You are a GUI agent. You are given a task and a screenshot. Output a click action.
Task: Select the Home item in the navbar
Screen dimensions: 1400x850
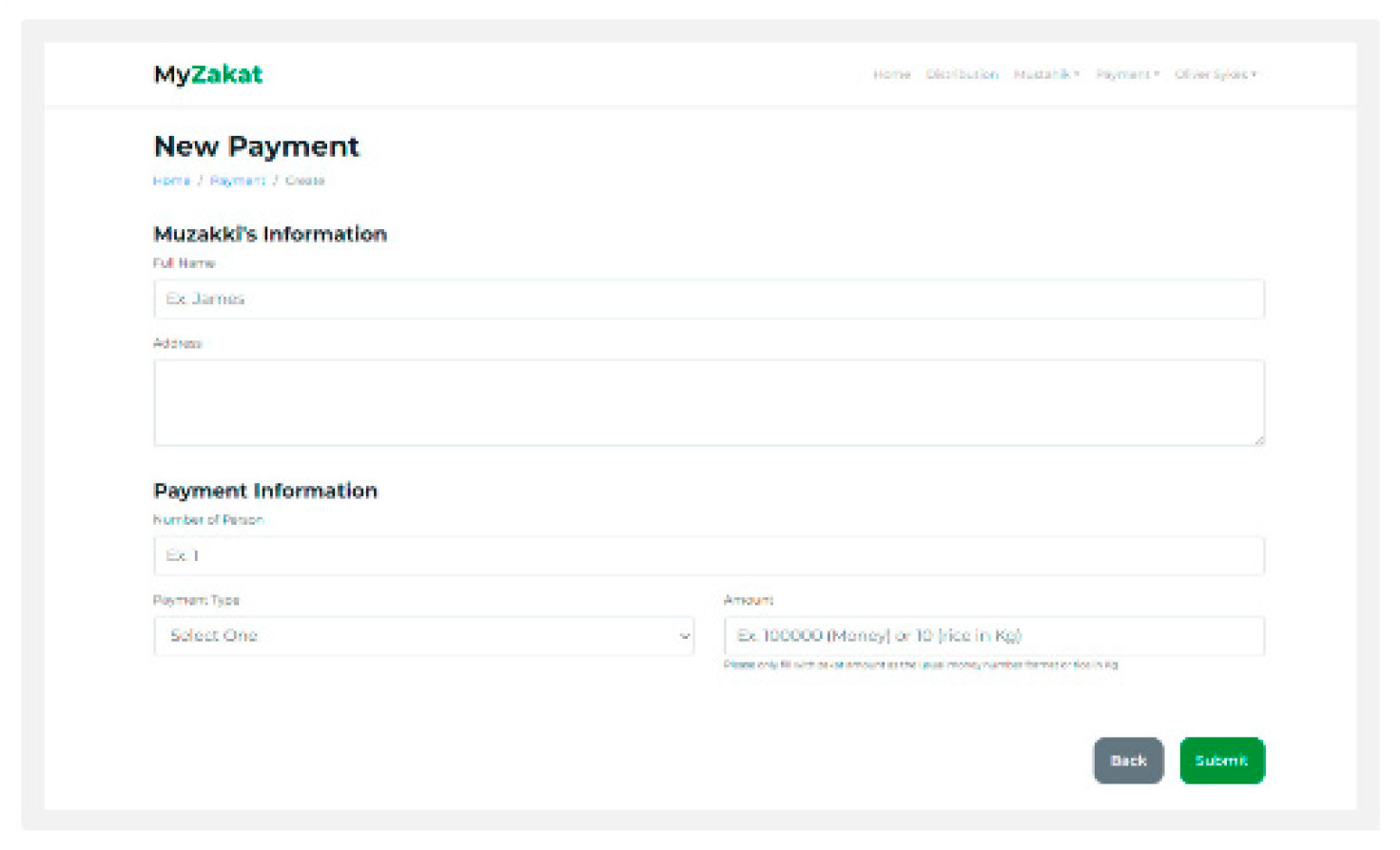coord(891,74)
